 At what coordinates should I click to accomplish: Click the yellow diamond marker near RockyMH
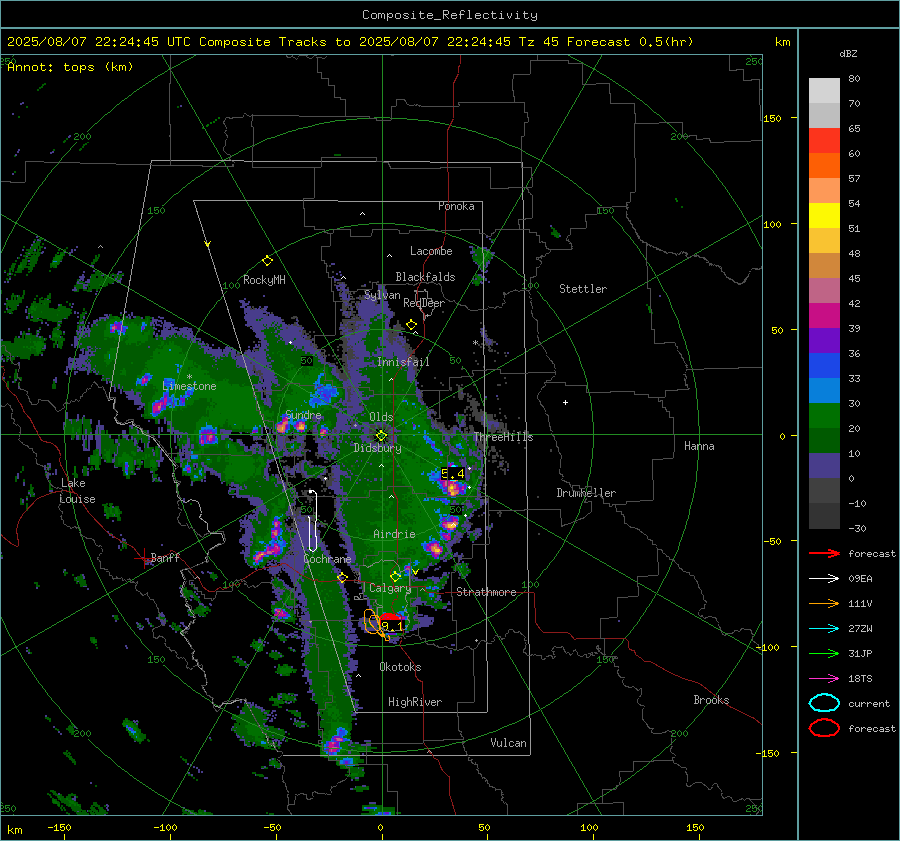267,261
